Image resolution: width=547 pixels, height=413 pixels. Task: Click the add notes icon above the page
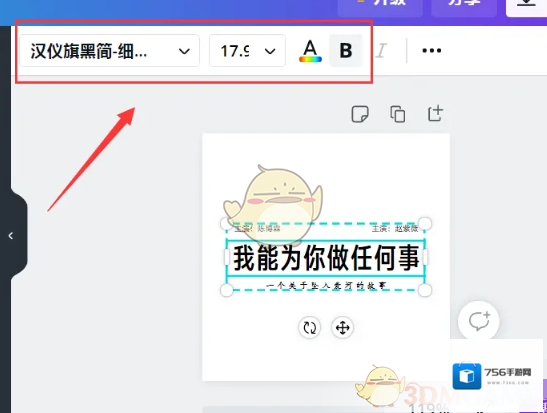360,114
